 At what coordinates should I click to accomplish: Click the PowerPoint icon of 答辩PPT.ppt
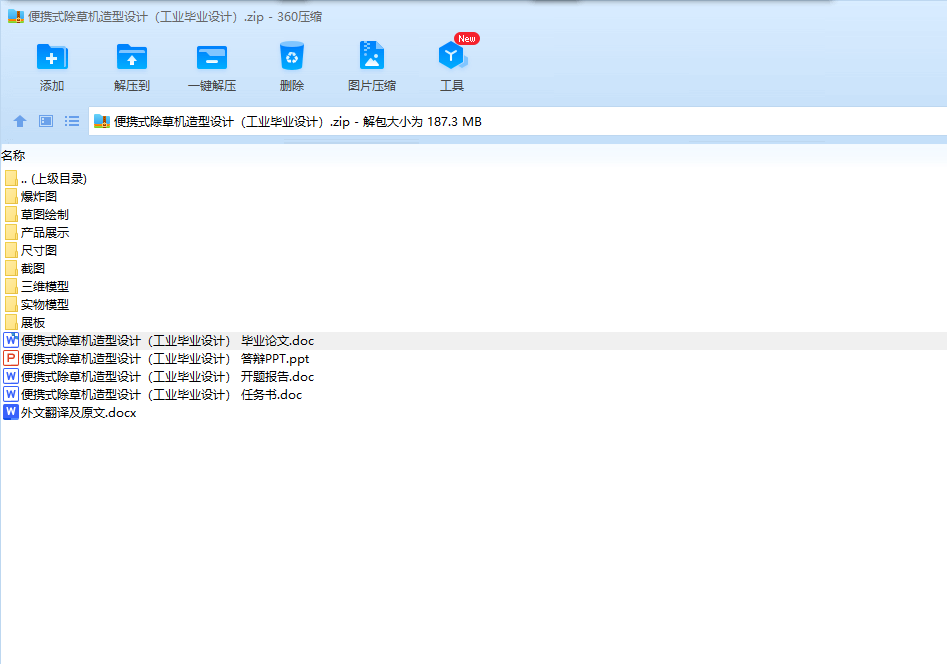click(11, 358)
